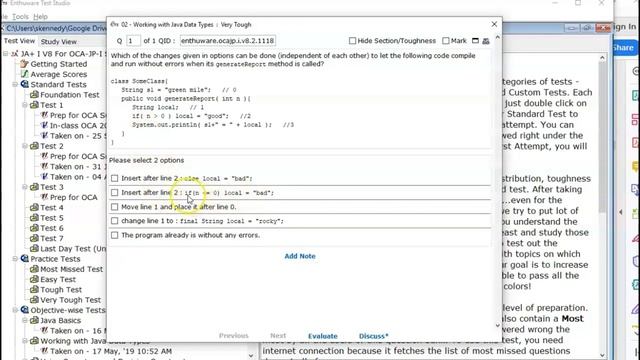Screen dimensions: 640x360
Task: Click the Test 4 icon in tree
Action: 34,207
